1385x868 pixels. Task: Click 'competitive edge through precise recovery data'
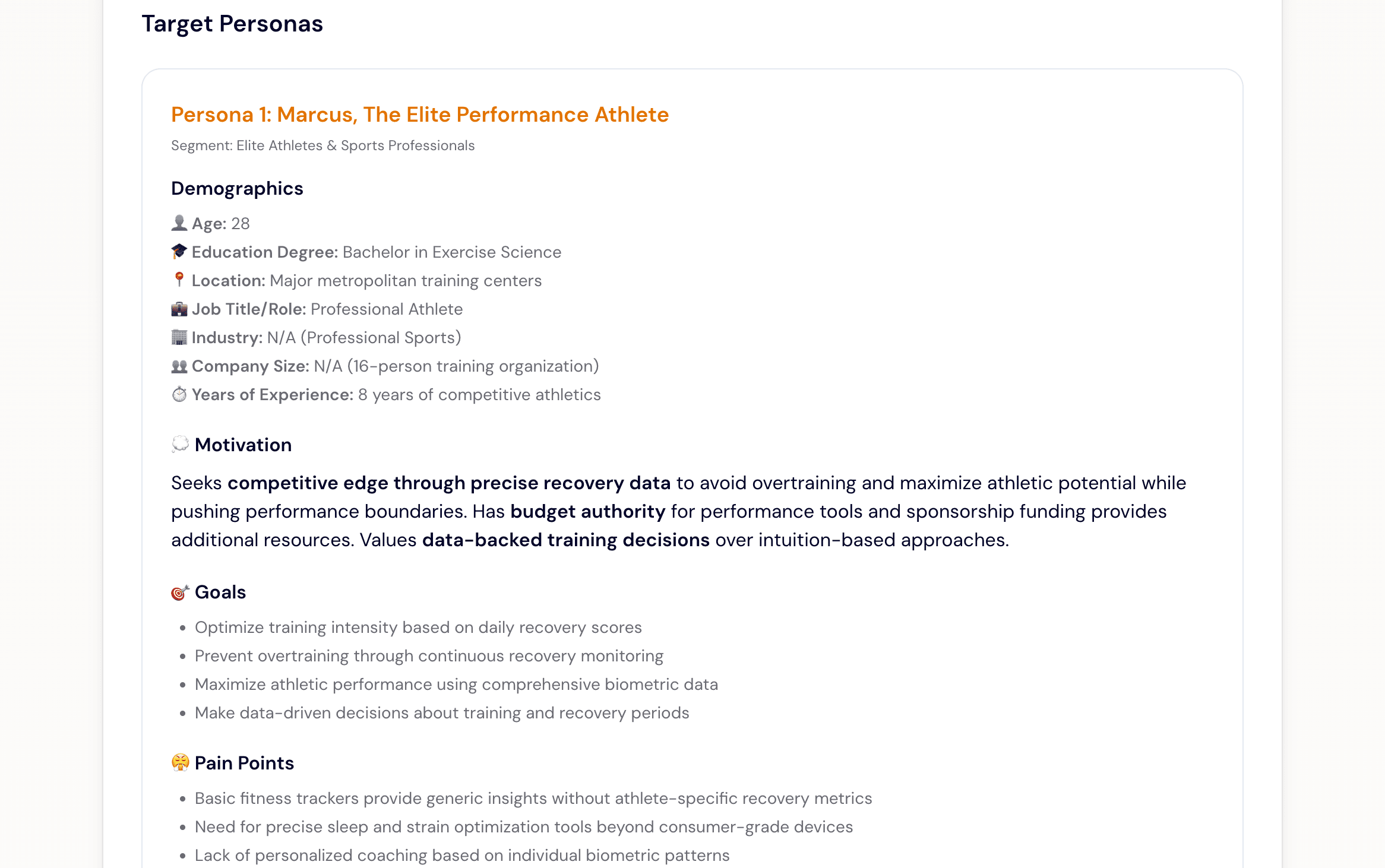tap(448, 483)
